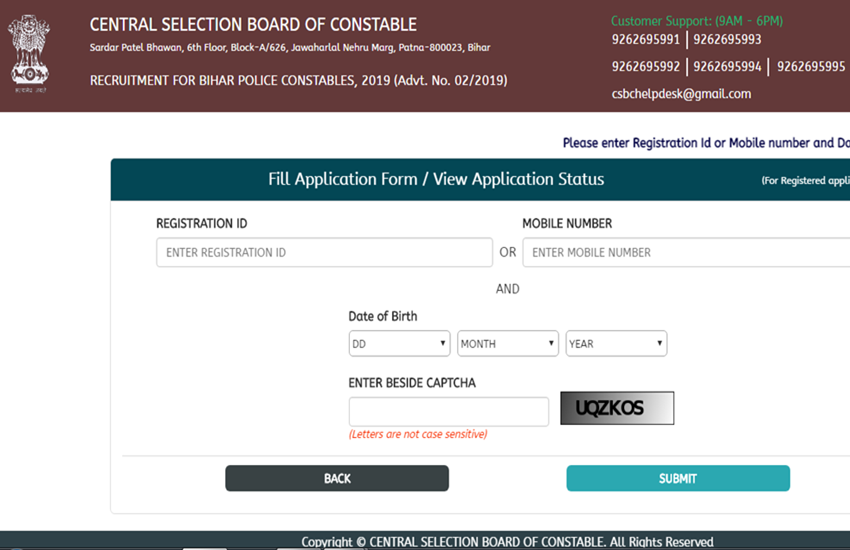Open the DD day dropdown
850x550 pixels.
(399, 344)
